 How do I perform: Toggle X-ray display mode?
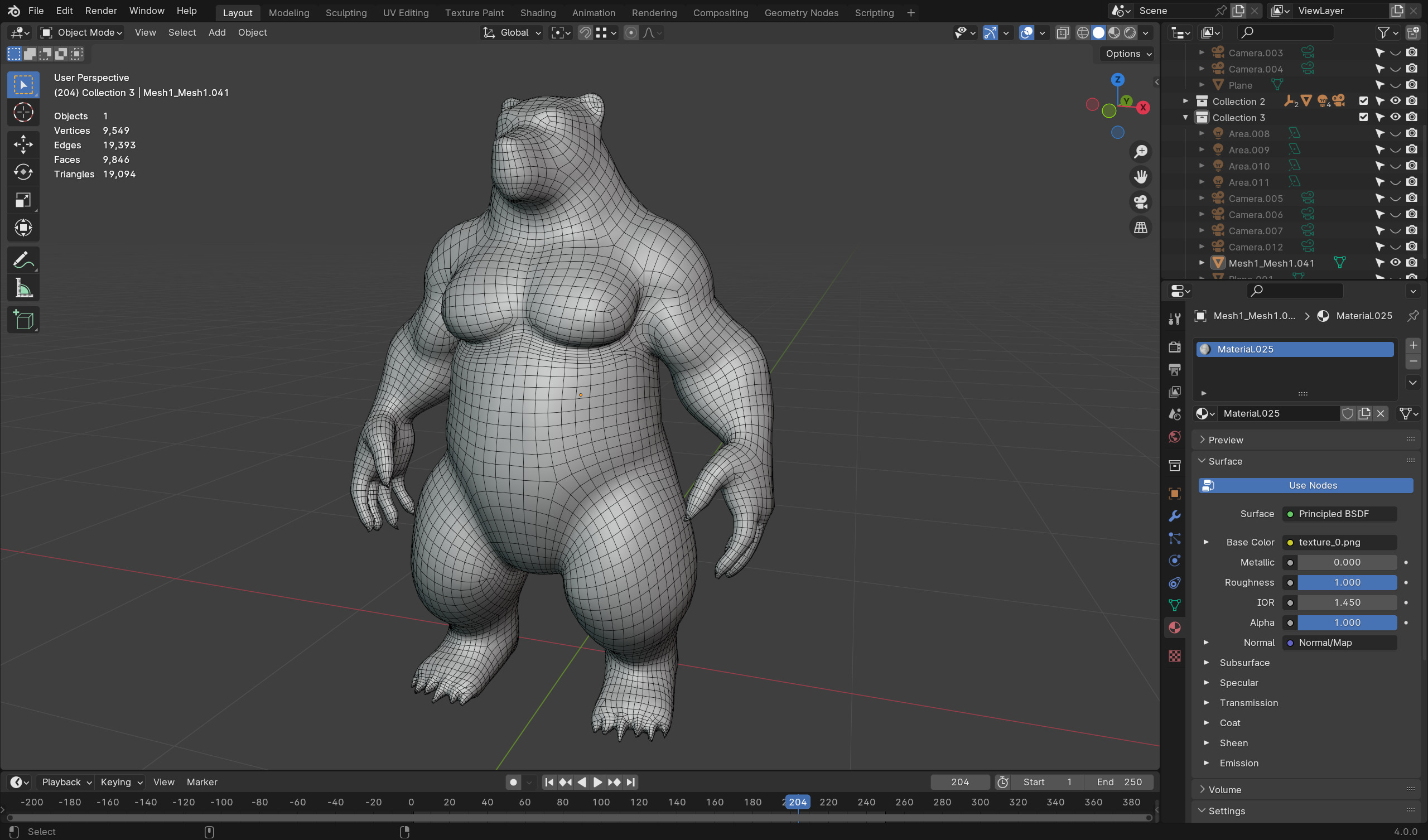(x=1063, y=33)
